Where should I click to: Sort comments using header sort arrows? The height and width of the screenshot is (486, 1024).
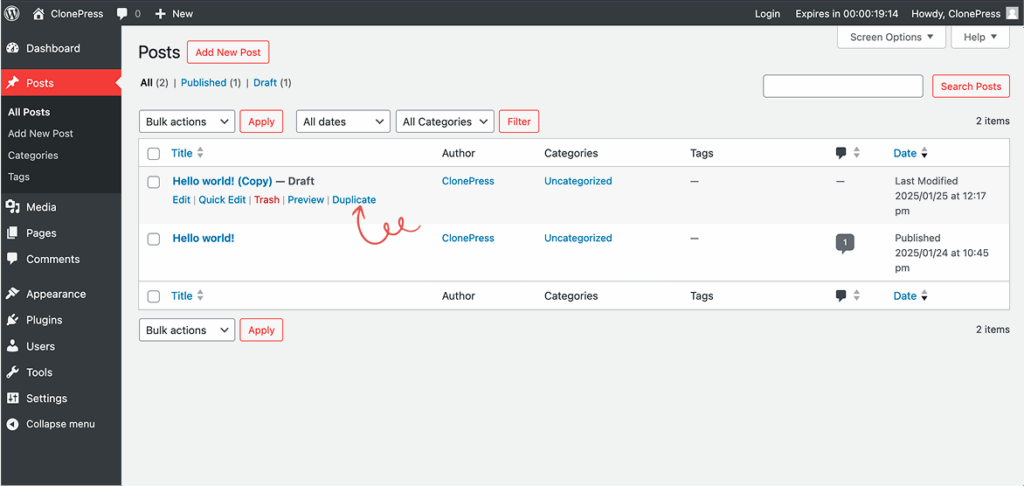pyautogui.click(x=856, y=153)
